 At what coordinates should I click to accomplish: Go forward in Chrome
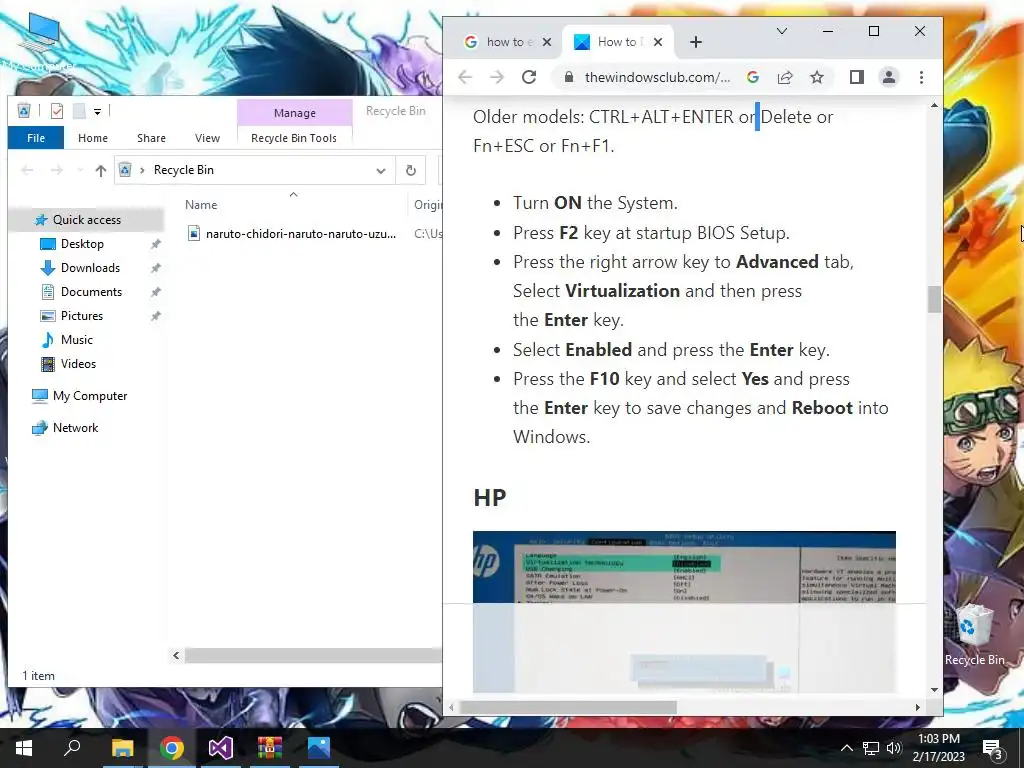[497, 77]
